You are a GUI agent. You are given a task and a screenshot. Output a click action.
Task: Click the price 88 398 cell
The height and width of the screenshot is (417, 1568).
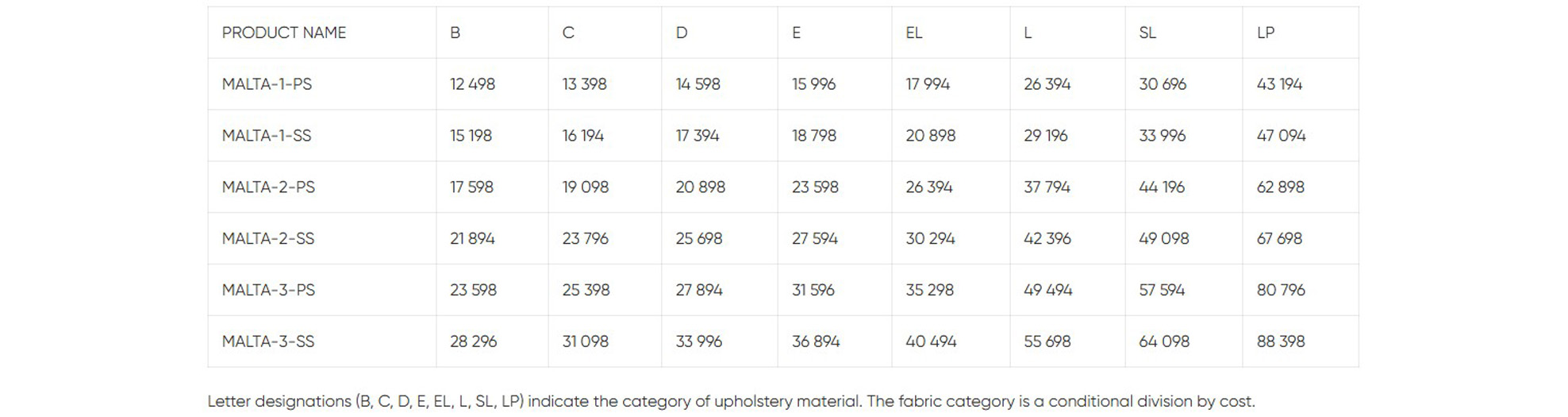pos(1281,342)
